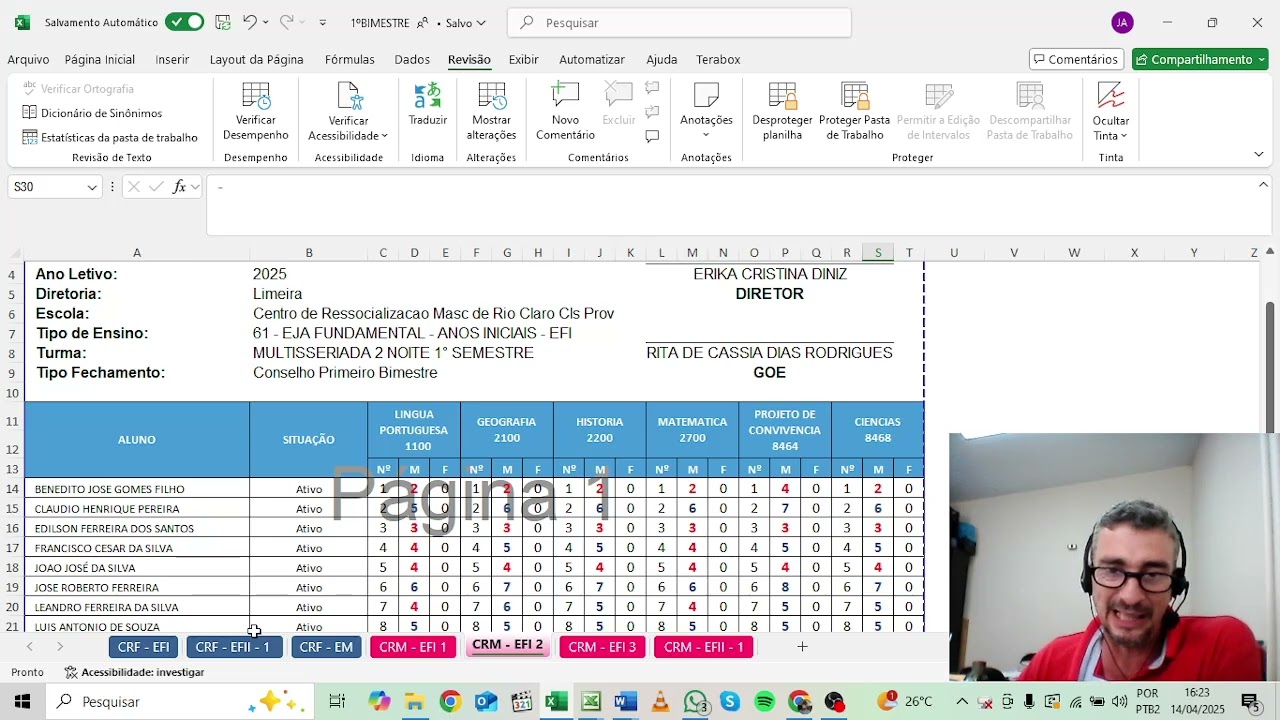Click the Pesquisar search box at top
Image resolution: width=1280 pixels, height=720 pixels.
(679, 22)
